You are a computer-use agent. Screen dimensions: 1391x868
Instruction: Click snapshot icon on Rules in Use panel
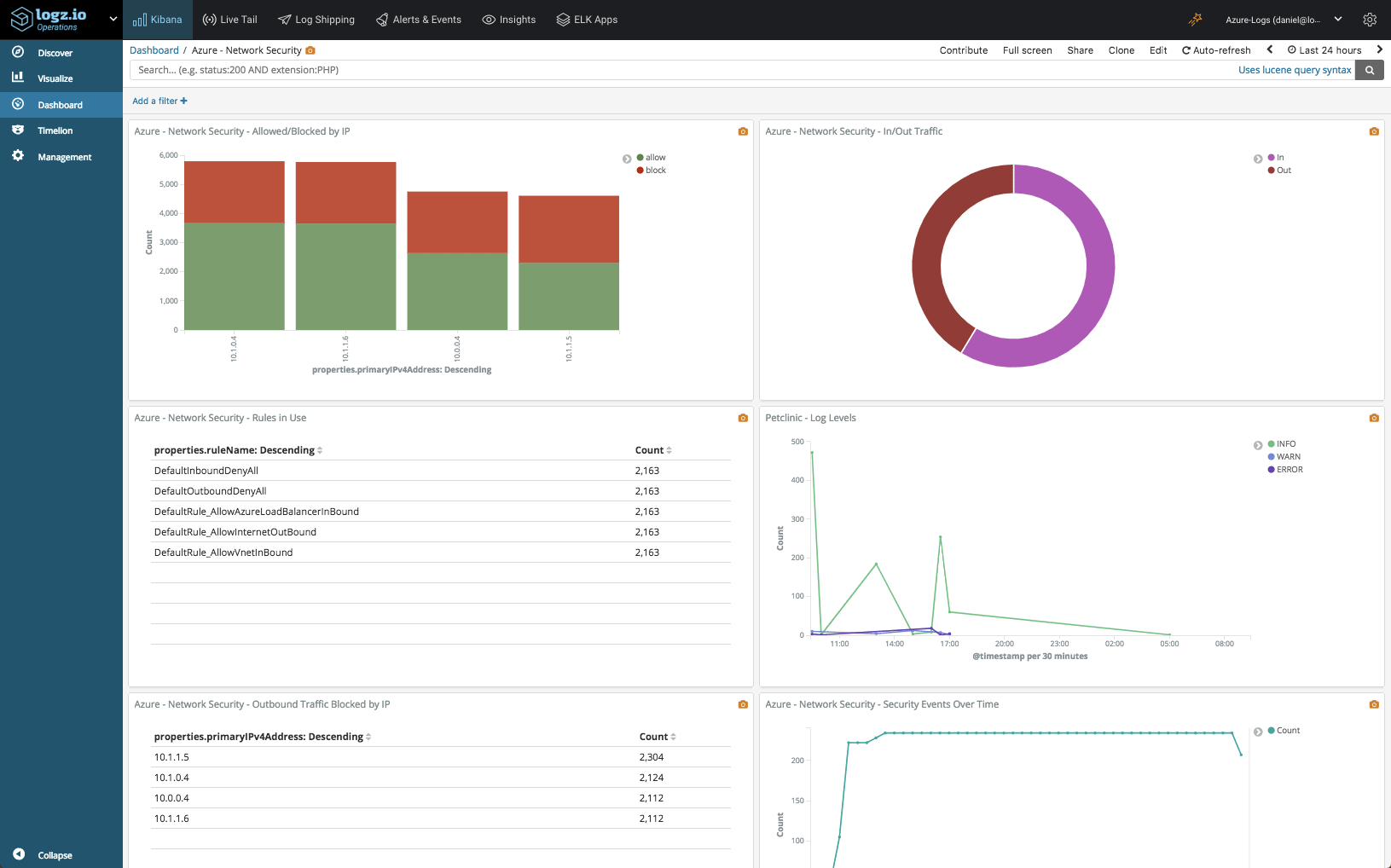743,418
